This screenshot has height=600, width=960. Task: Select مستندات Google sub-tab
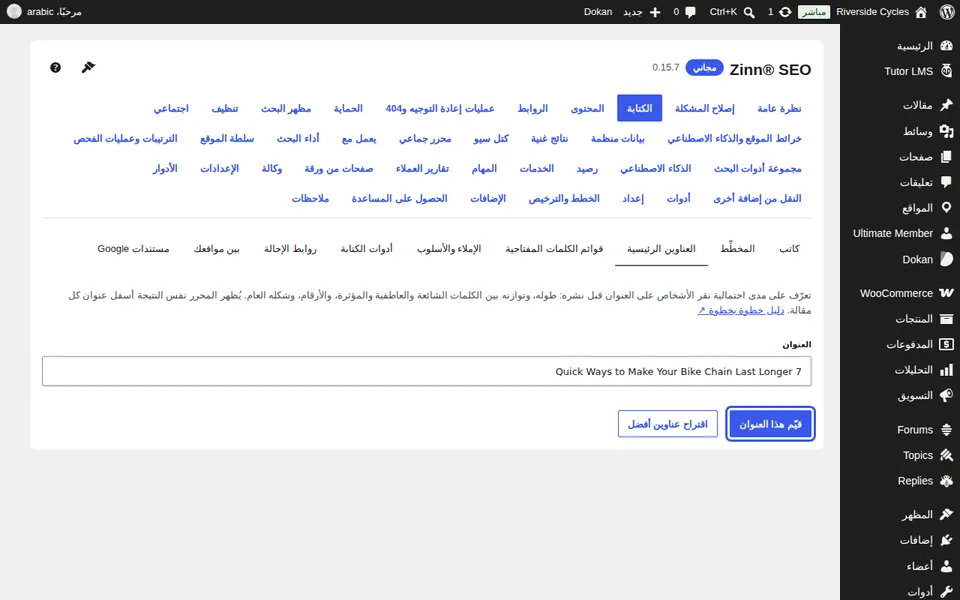tap(133, 249)
